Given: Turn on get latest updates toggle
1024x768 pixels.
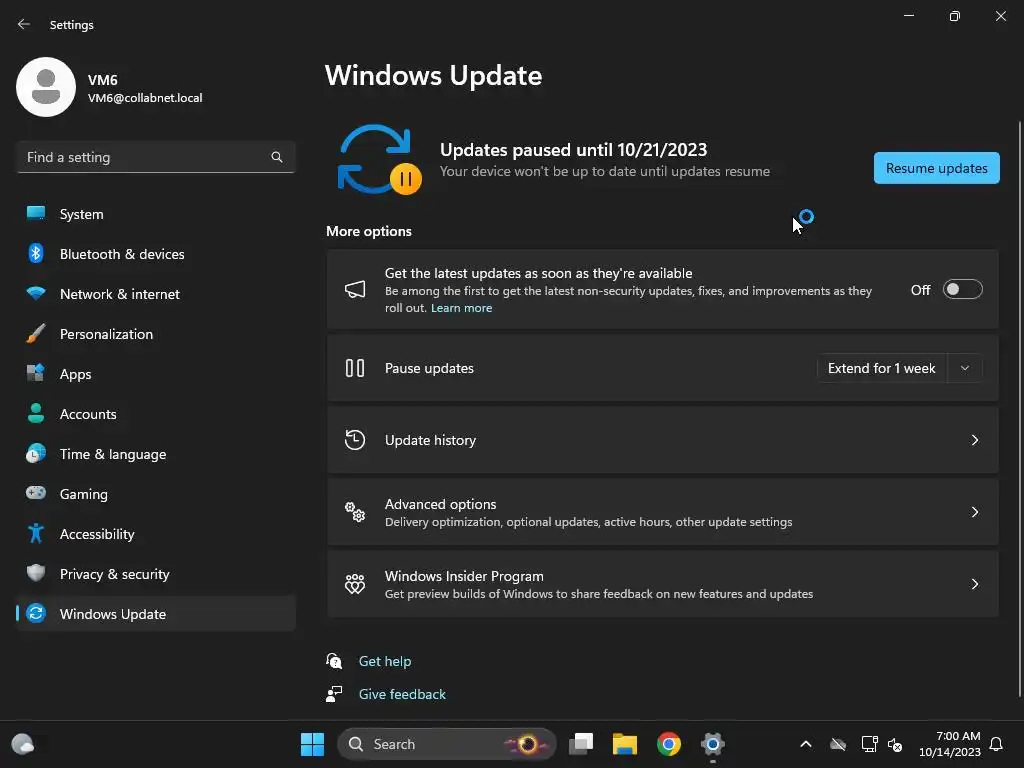Looking at the screenshot, I should coord(963,289).
